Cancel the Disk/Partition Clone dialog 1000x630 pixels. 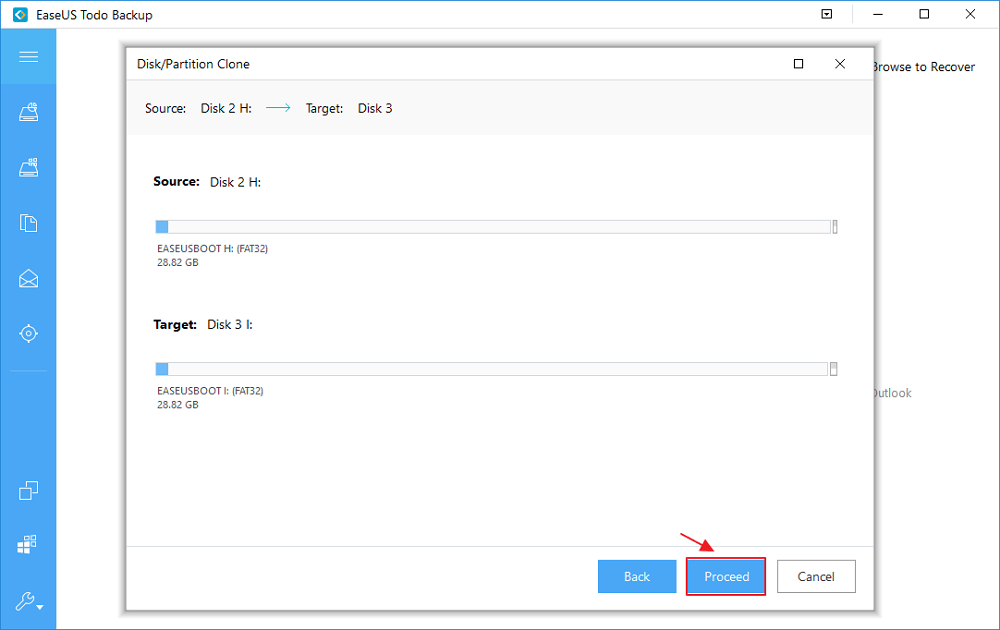click(816, 576)
